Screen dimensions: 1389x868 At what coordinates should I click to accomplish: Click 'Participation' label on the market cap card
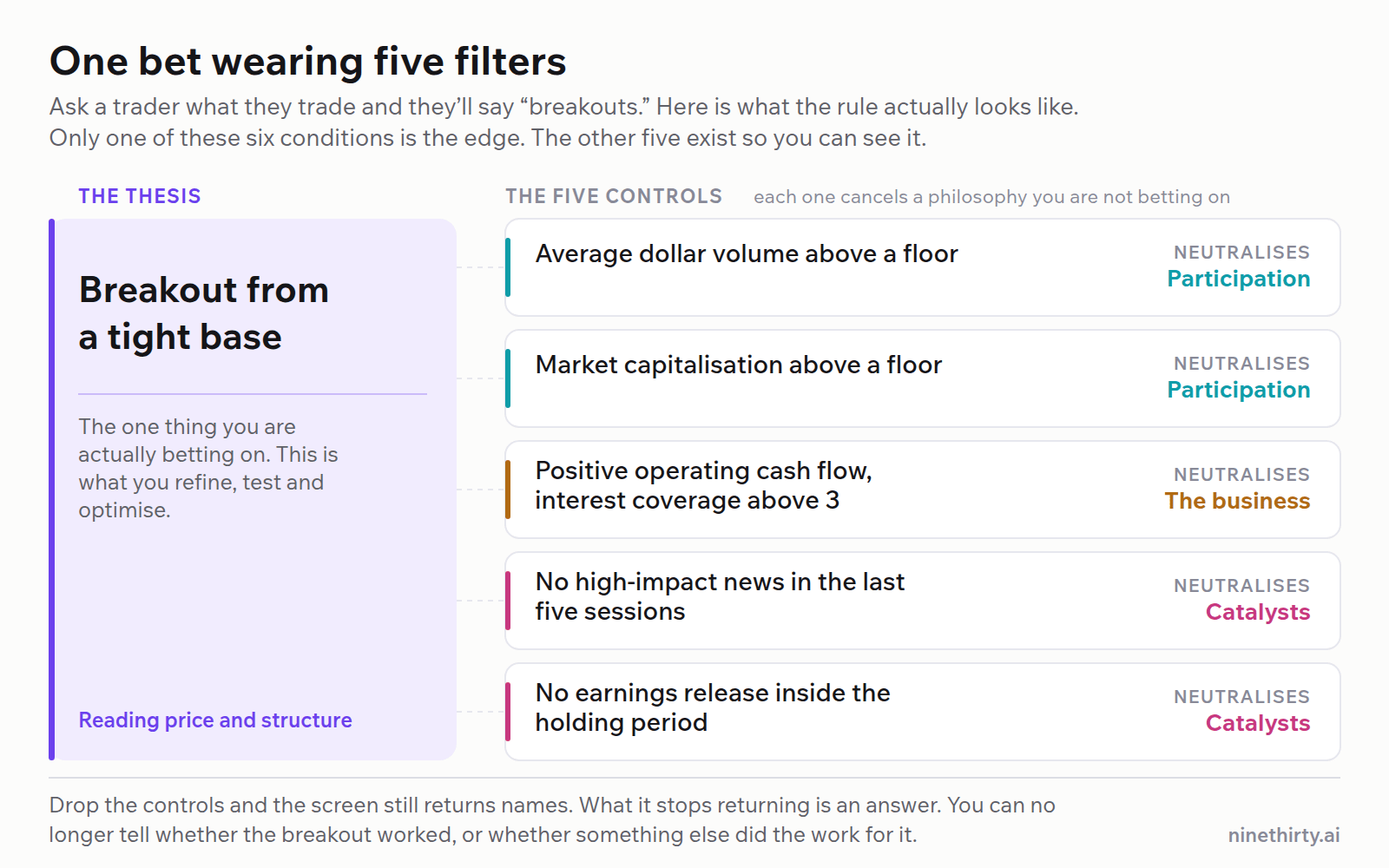coord(1239,390)
